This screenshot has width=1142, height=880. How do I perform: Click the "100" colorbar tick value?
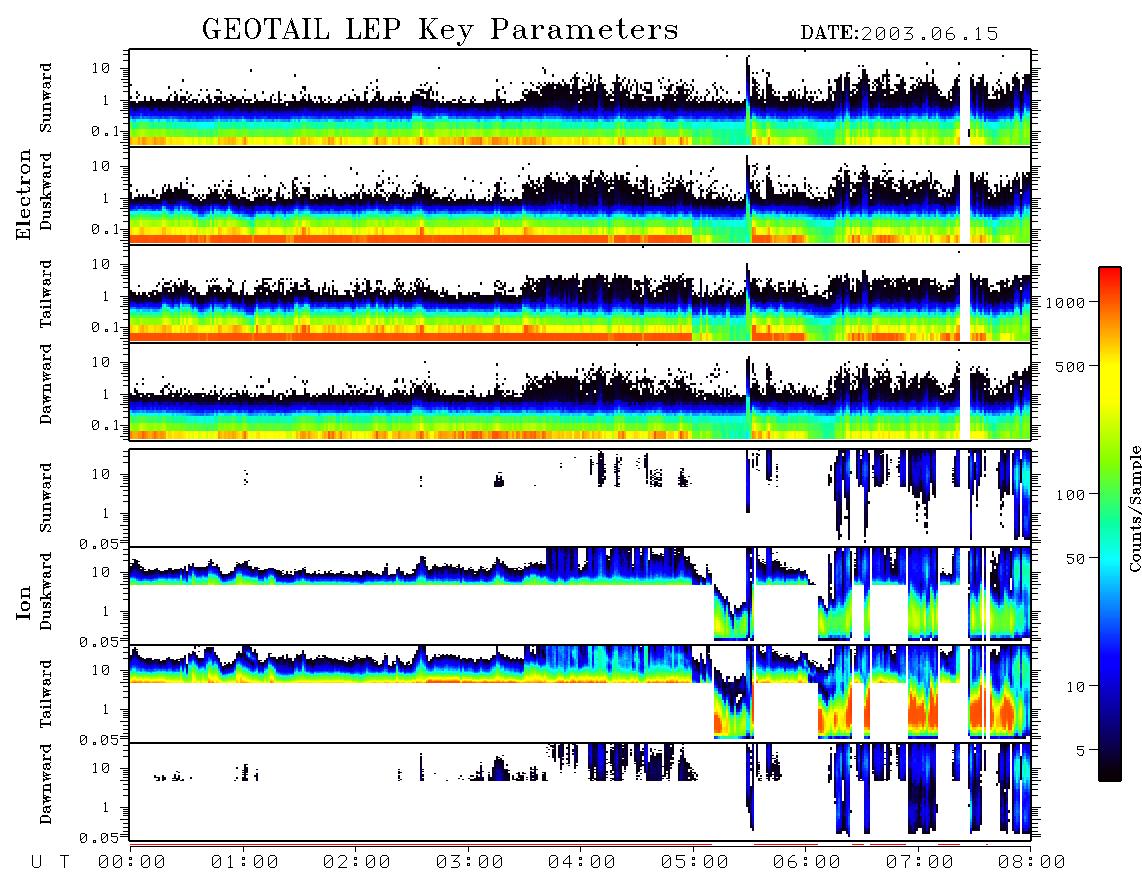[1070, 495]
